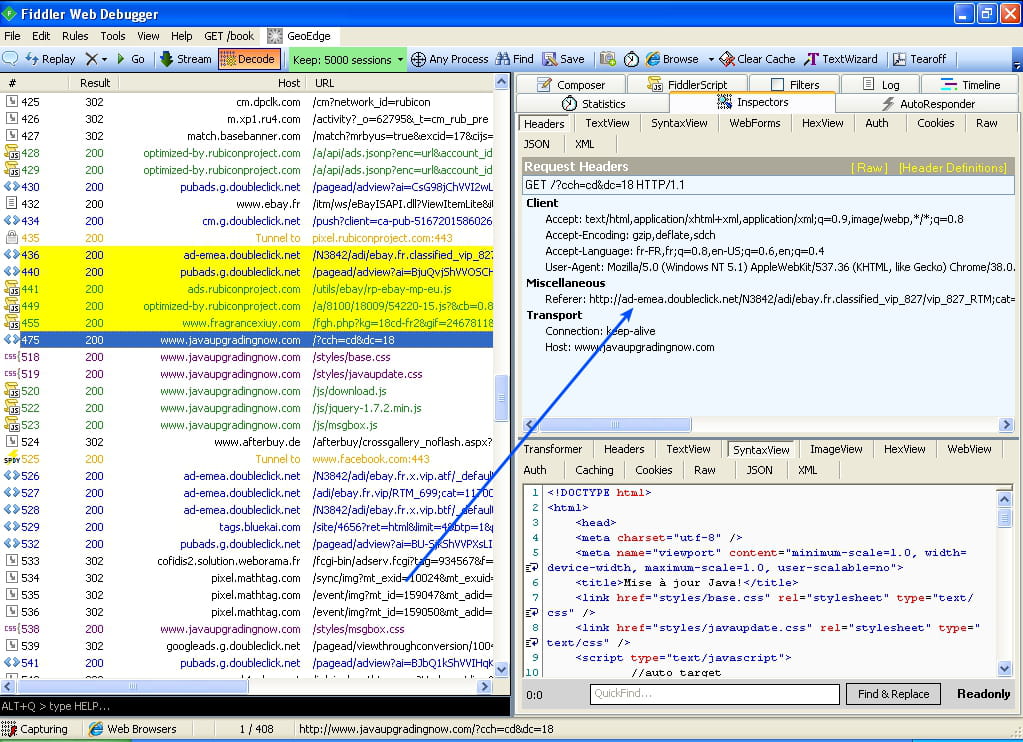Open the FiddlerScript tab
This screenshot has width=1023, height=742.
pos(687,85)
